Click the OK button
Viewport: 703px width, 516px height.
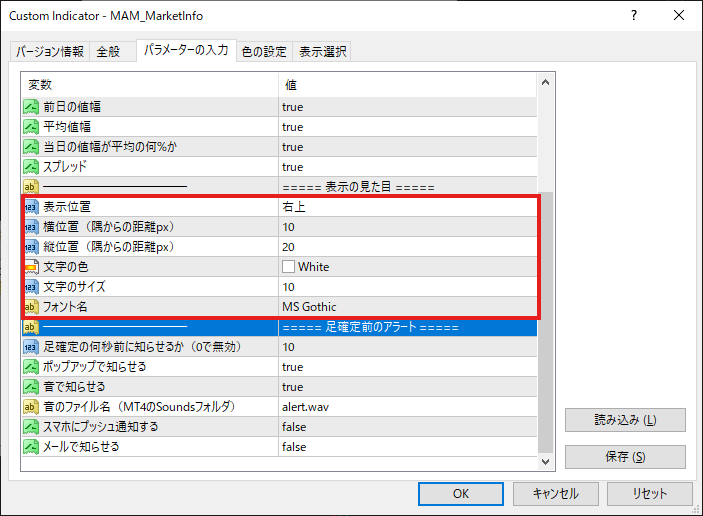[x=460, y=494]
